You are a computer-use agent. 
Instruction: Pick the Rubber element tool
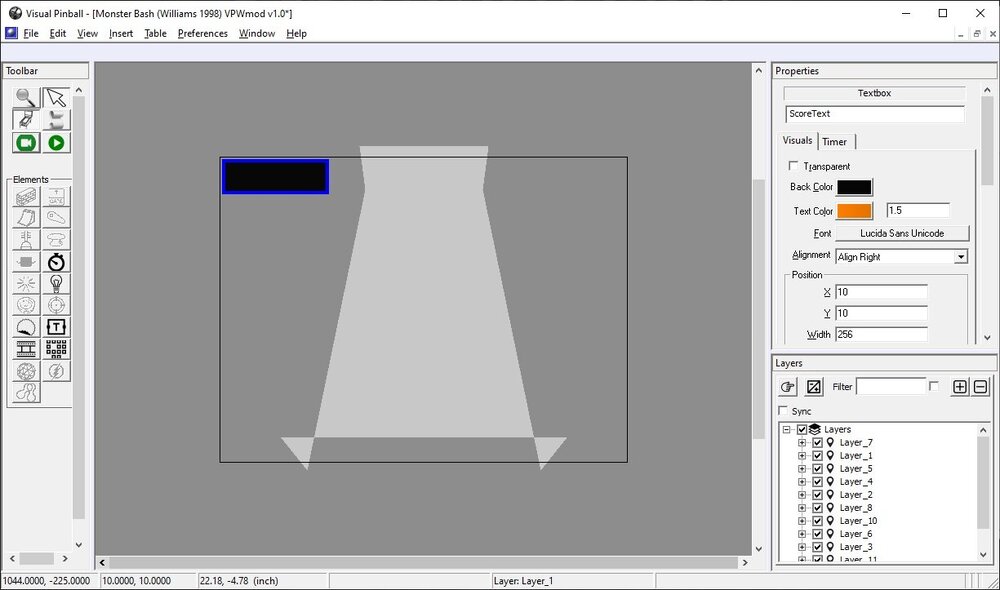point(26,392)
